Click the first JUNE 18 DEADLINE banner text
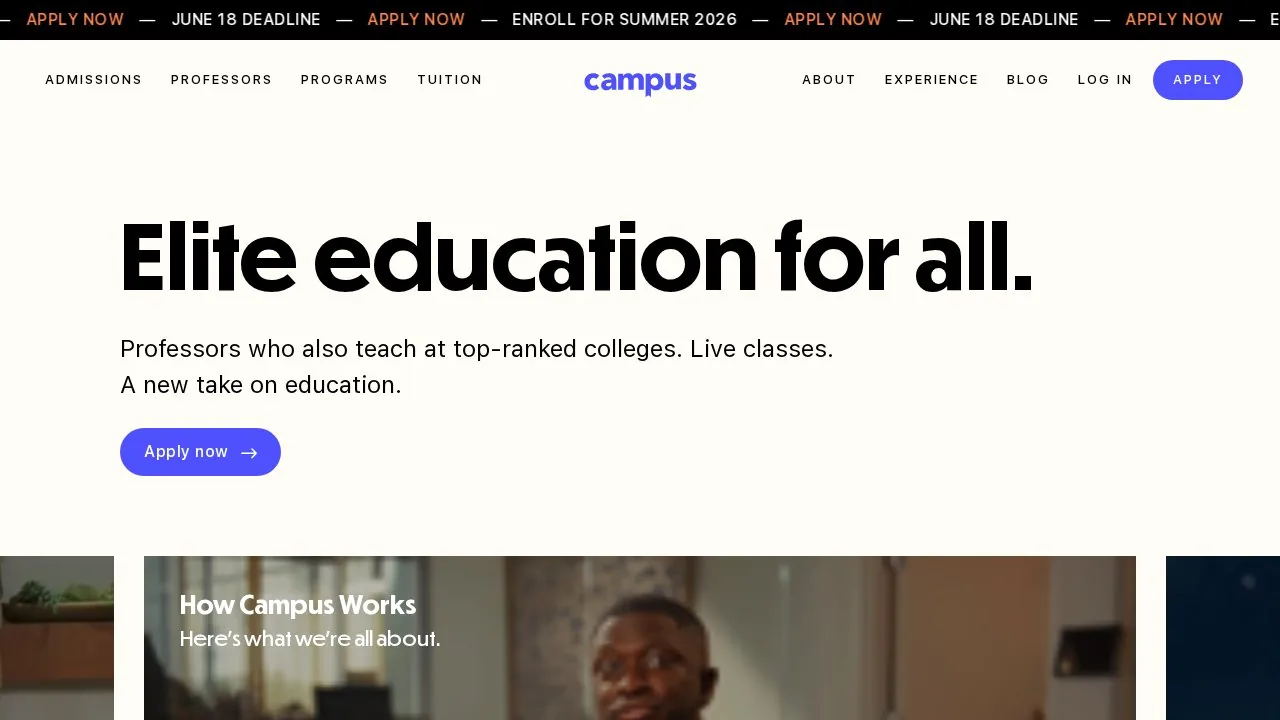 pos(246,20)
